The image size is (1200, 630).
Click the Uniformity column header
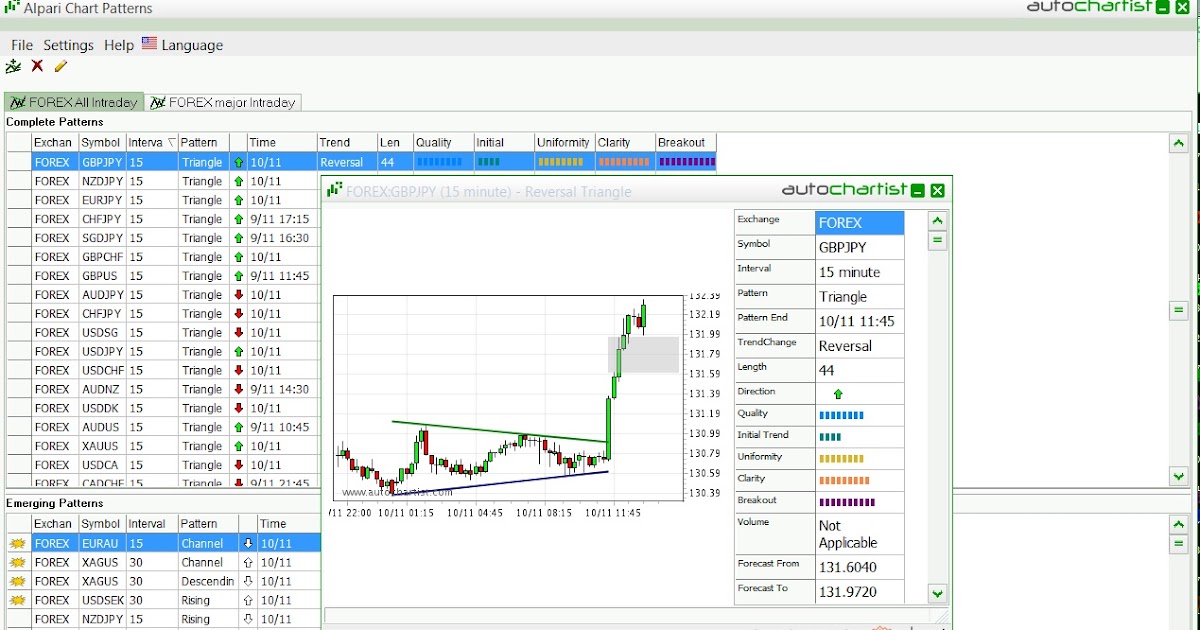tap(564, 142)
